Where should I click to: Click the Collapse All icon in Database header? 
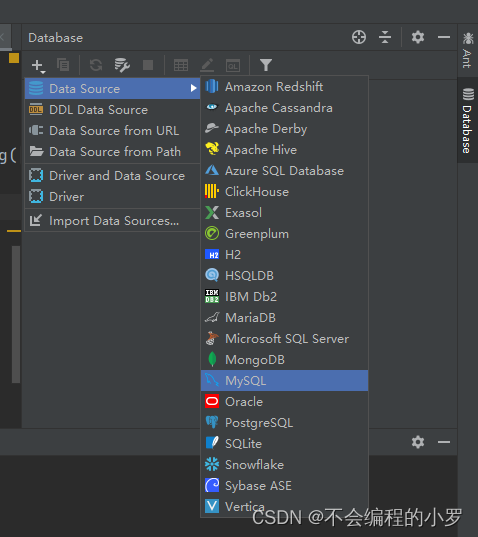(x=385, y=37)
